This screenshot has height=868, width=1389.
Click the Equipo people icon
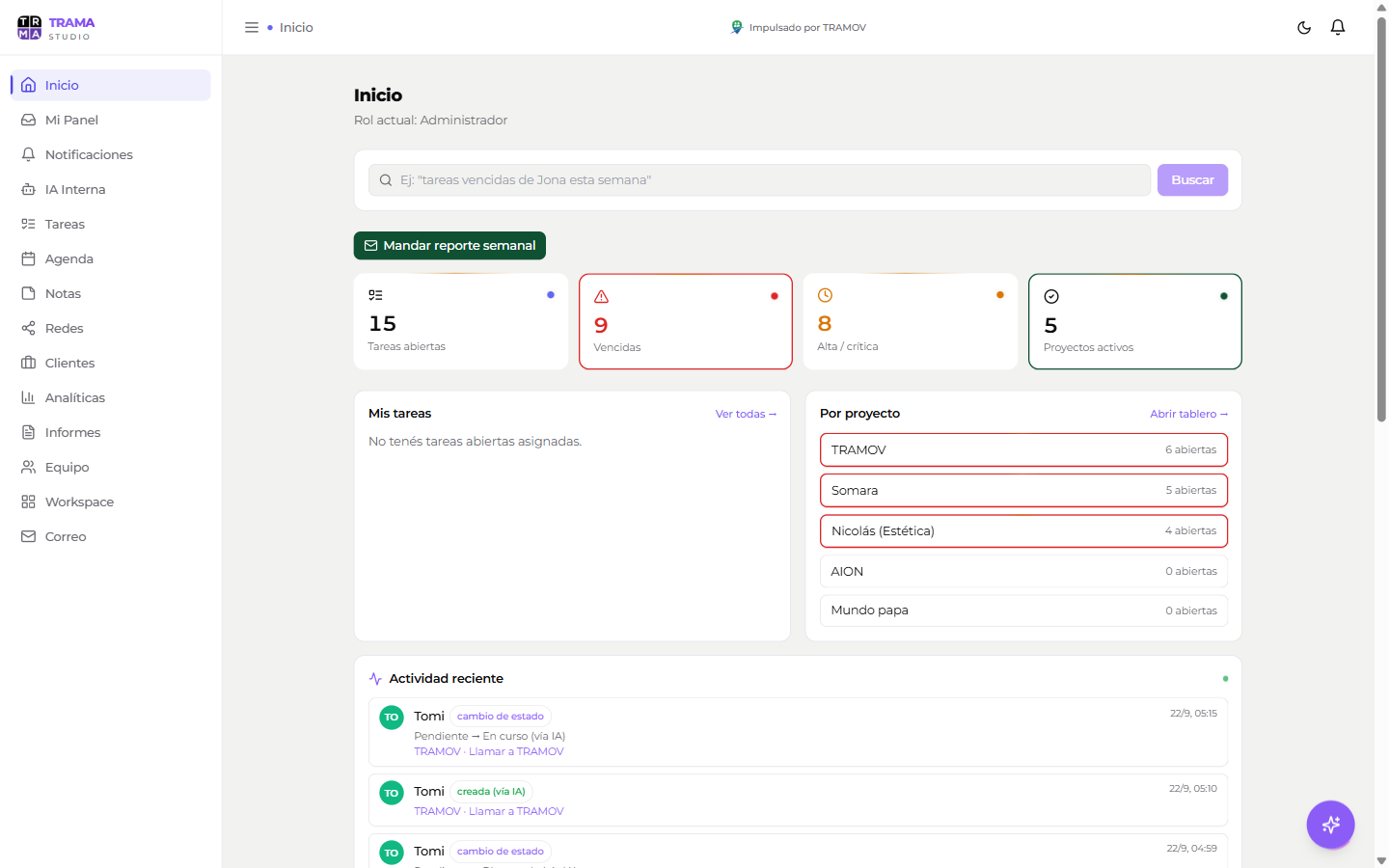coord(29,467)
